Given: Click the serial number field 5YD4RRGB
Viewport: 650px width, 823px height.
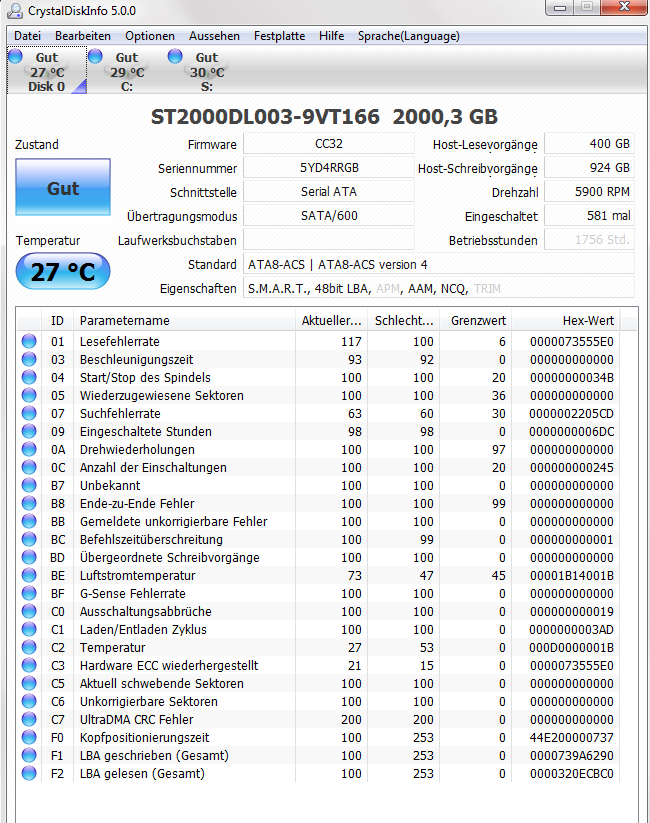Looking at the screenshot, I should click(x=329, y=168).
